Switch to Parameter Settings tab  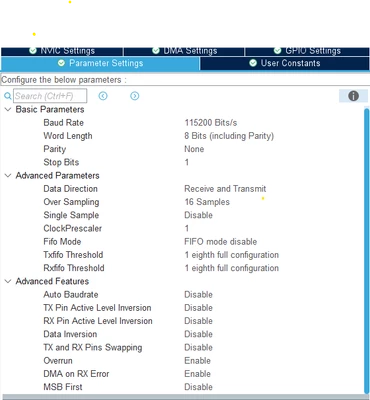(x=100, y=63)
